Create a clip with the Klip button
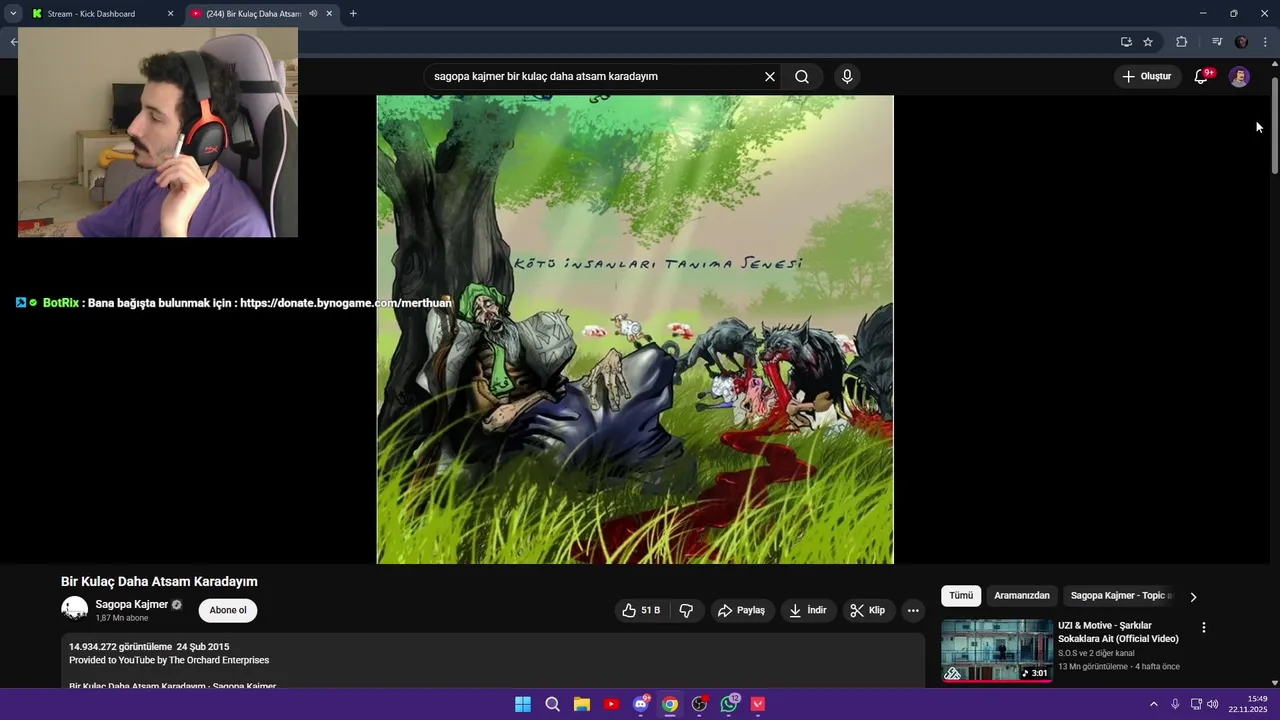The height and width of the screenshot is (720, 1280). (x=868, y=610)
